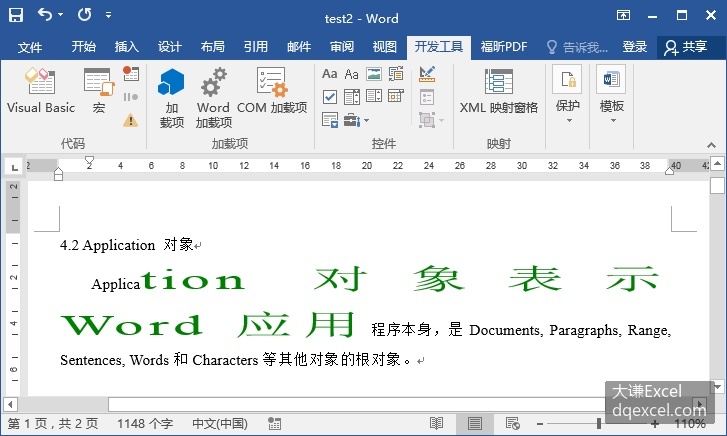Switch to the 插入 tab
727x436 pixels.
[x=127, y=46]
